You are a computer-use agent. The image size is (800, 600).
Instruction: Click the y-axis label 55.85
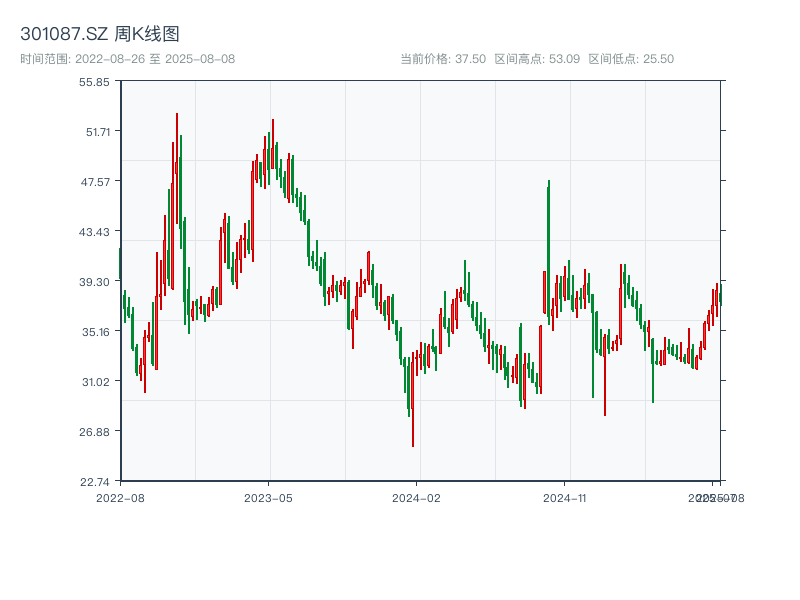[94, 82]
